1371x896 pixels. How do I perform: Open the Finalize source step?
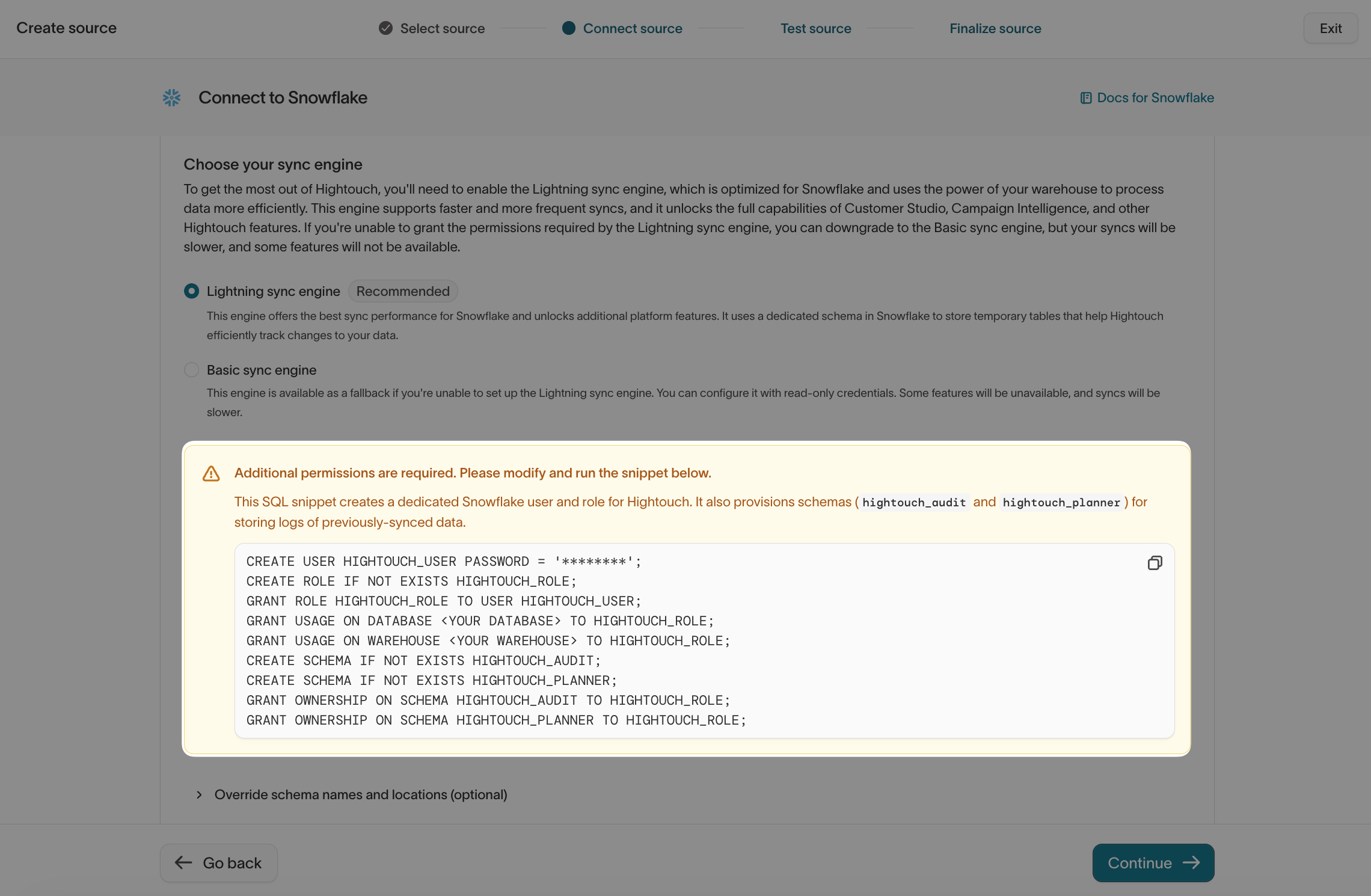pyautogui.click(x=995, y=28)
